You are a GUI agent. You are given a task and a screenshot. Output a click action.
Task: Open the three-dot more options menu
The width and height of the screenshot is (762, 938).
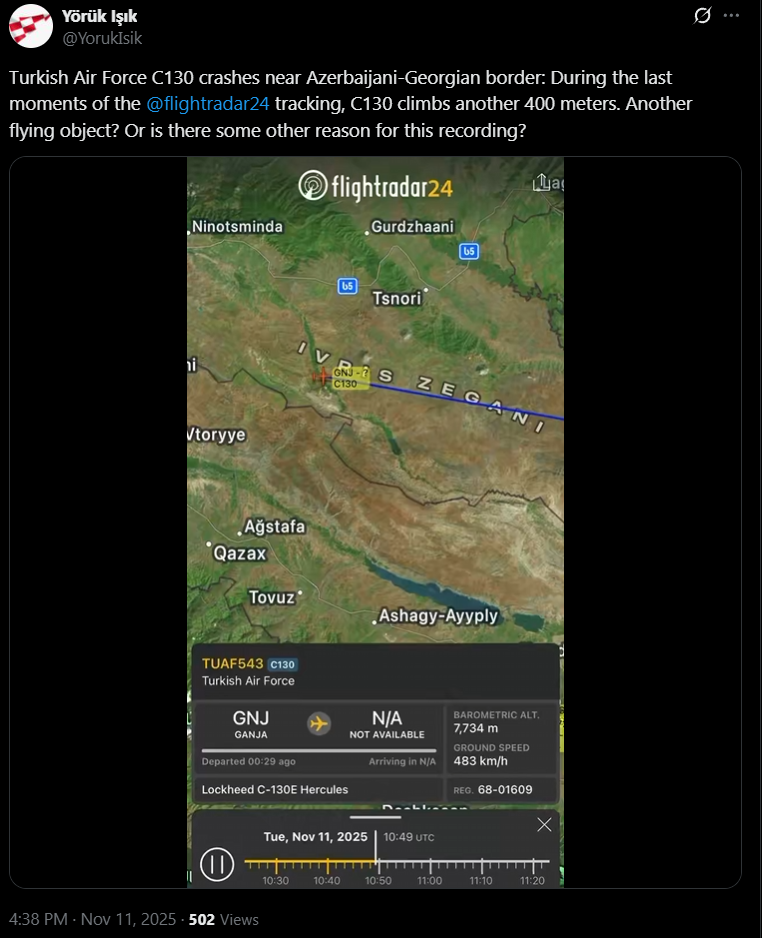[731, 16]
